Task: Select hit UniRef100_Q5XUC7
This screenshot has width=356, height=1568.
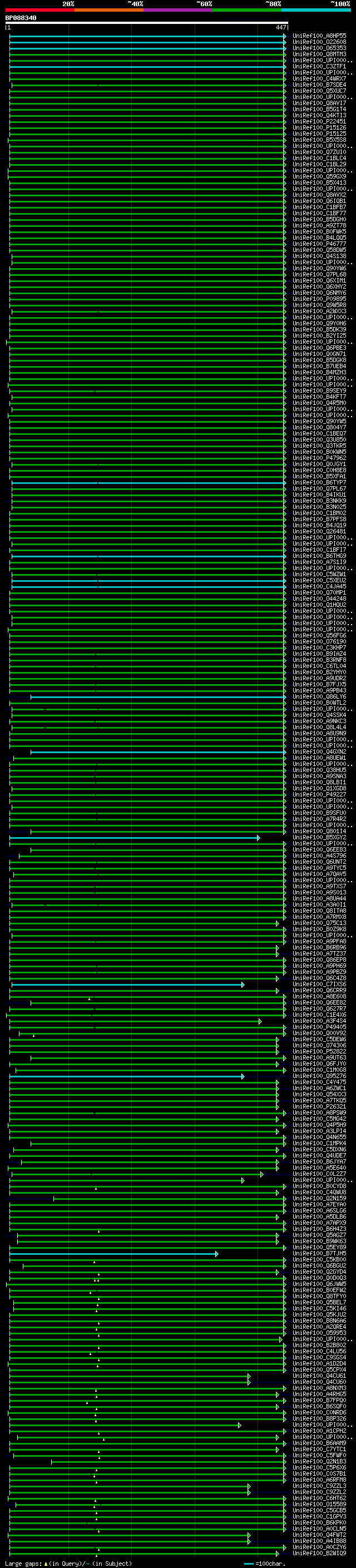Action: [319, 91]
